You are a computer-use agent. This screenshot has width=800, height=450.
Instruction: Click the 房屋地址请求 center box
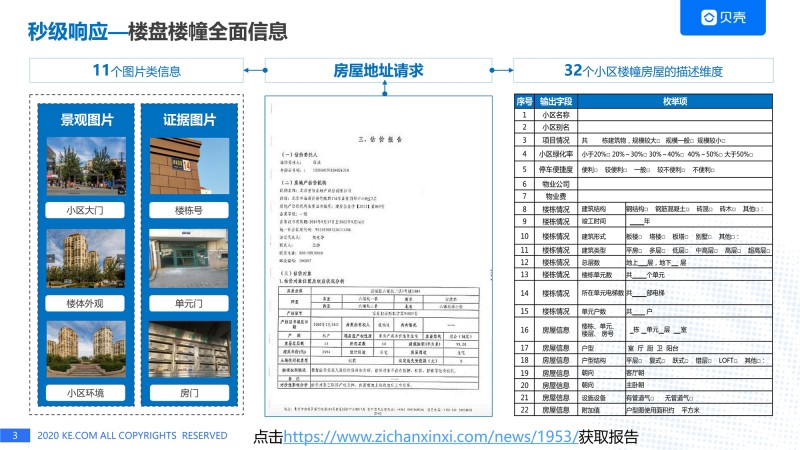[x=378, y=70]
